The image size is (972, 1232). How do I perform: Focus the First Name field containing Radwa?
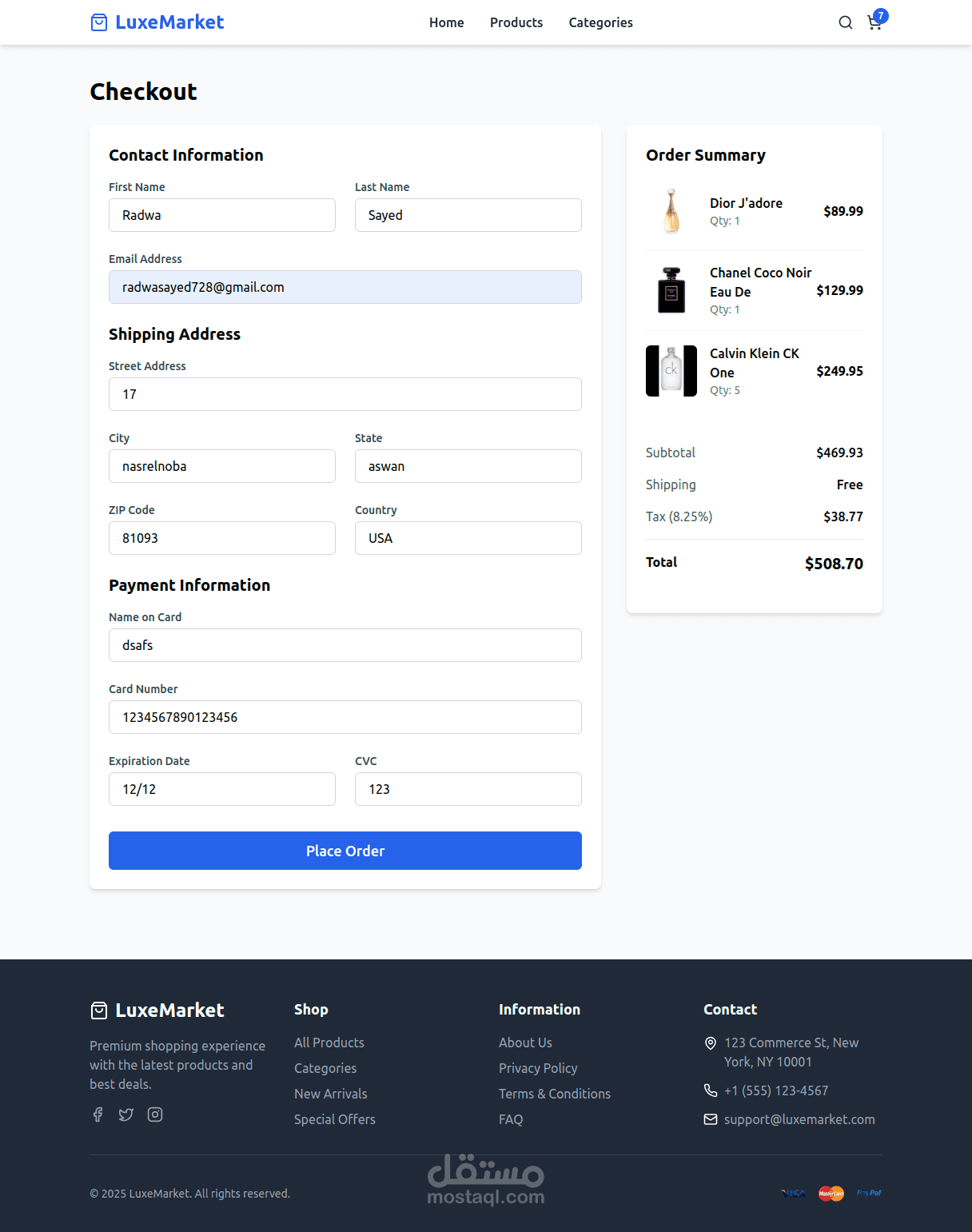click(222, 215)
